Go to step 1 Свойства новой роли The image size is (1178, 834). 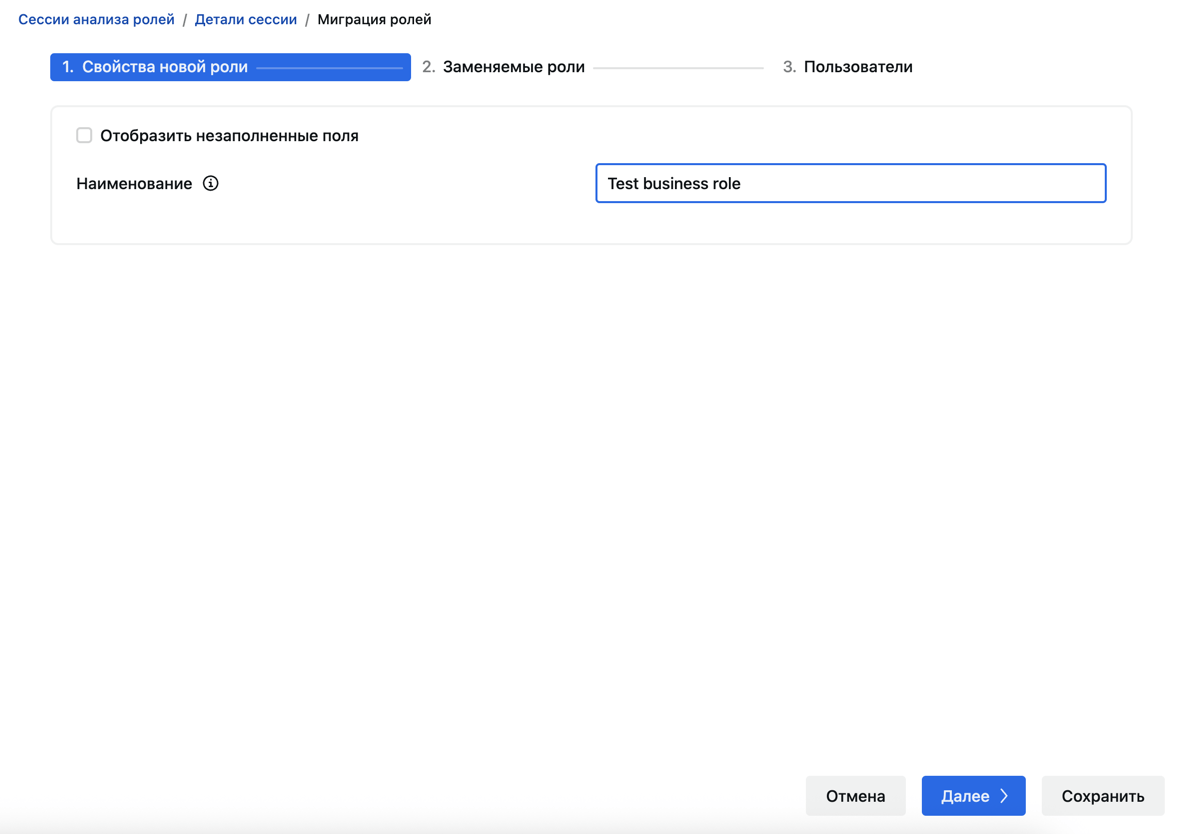[230, 67]
